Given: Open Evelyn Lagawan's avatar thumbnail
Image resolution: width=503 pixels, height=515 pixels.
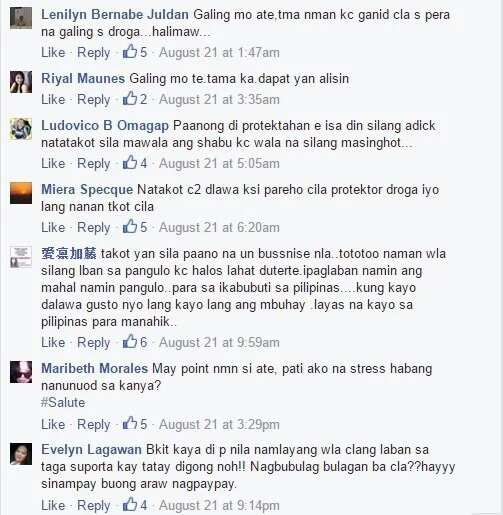Looking at the screenshot, I should (21, 454).
